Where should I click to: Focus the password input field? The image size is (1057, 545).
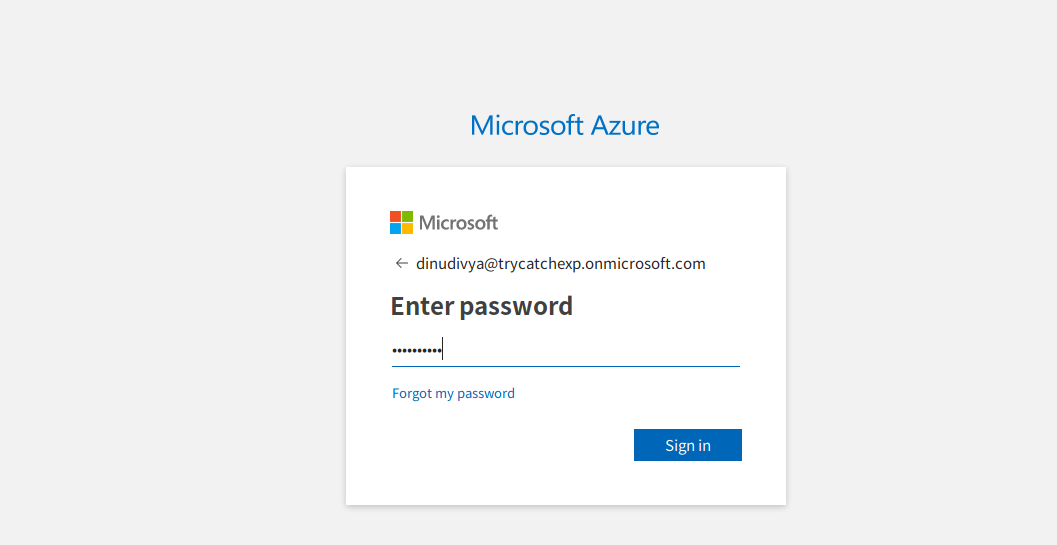[x=566, y=350]
